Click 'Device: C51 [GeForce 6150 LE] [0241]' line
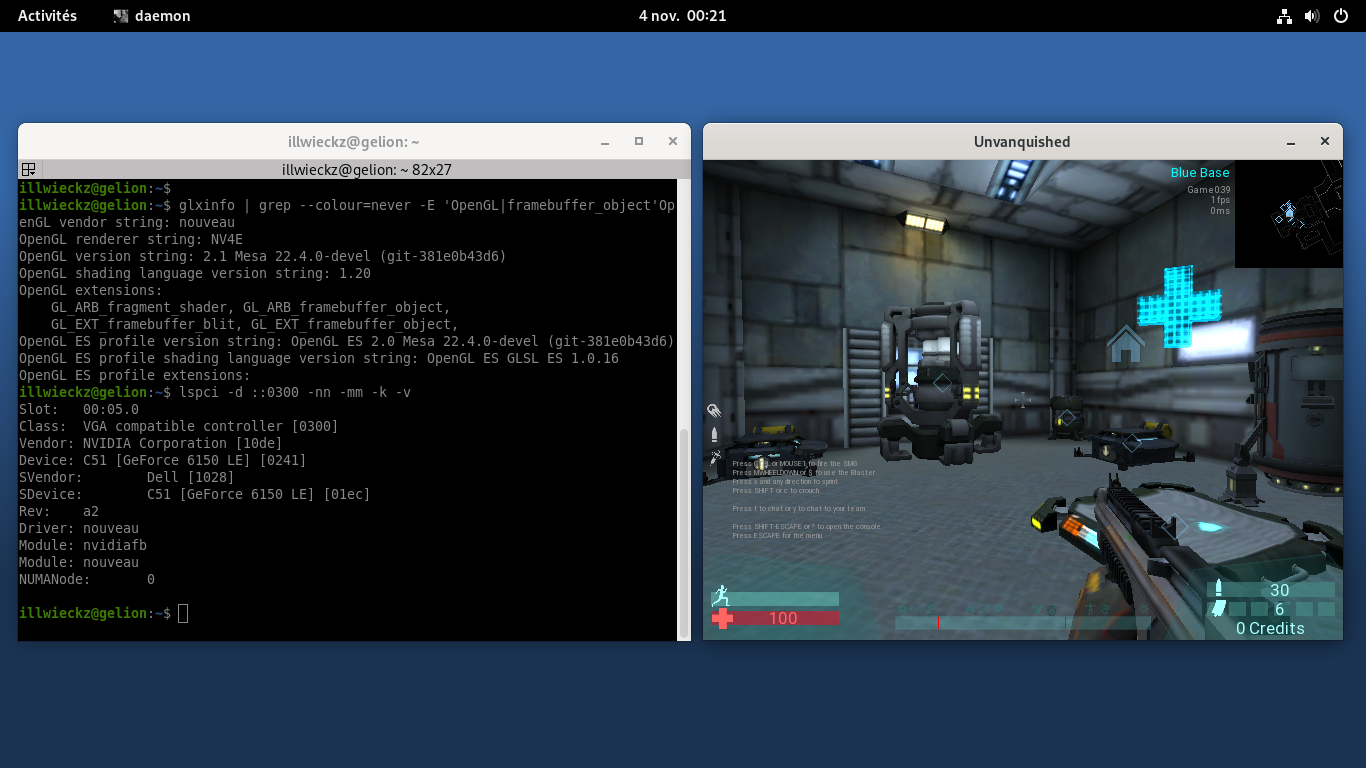Image resolution: width=1366 pixels, height=768 pixels. (163, 460)
